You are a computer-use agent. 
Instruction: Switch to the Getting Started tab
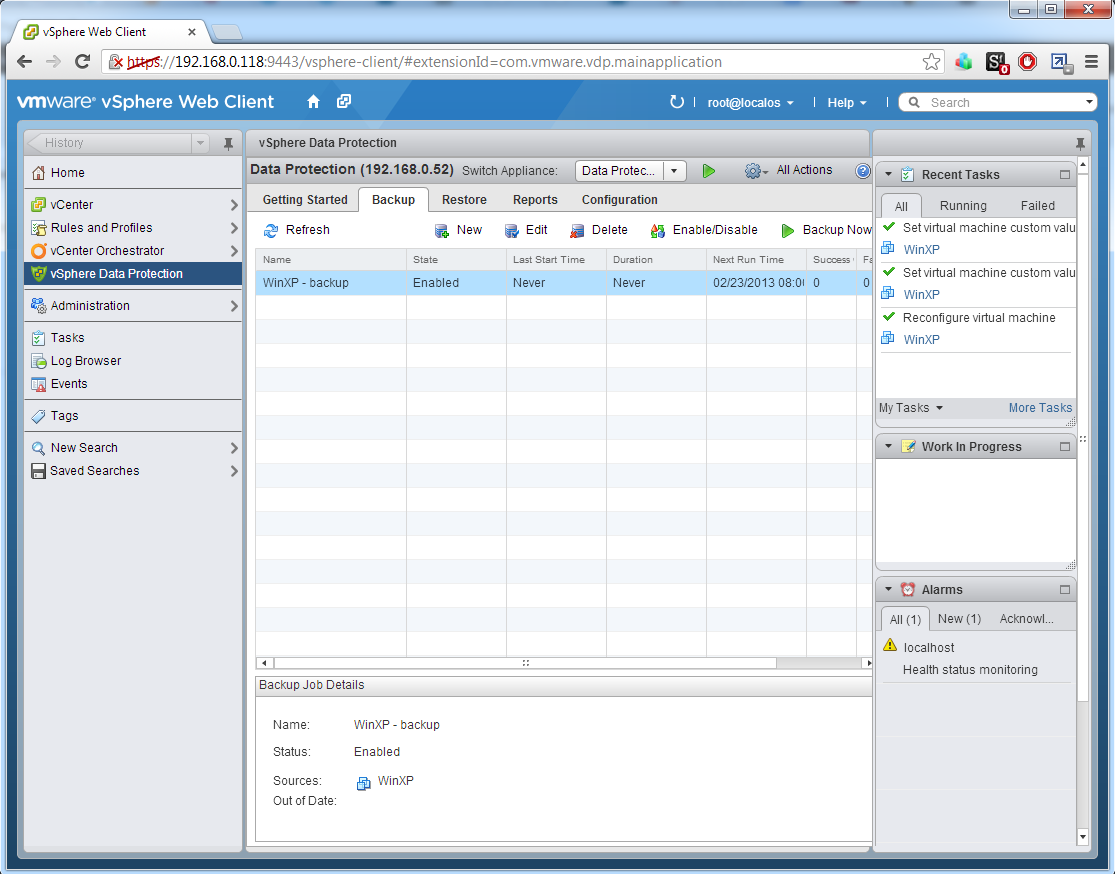[305, 200]
